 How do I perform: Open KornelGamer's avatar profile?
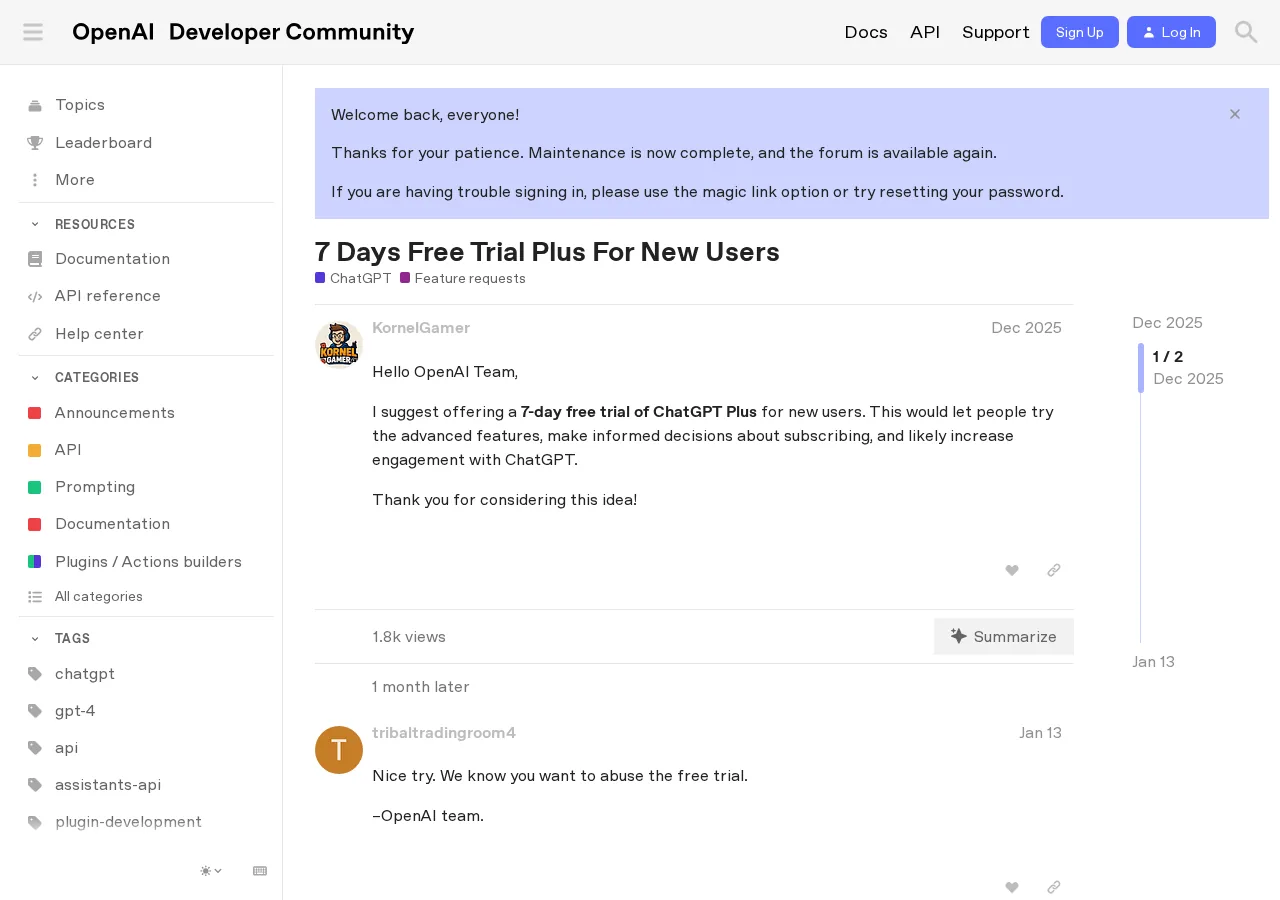pyautogui.click(x=339, y=346)
